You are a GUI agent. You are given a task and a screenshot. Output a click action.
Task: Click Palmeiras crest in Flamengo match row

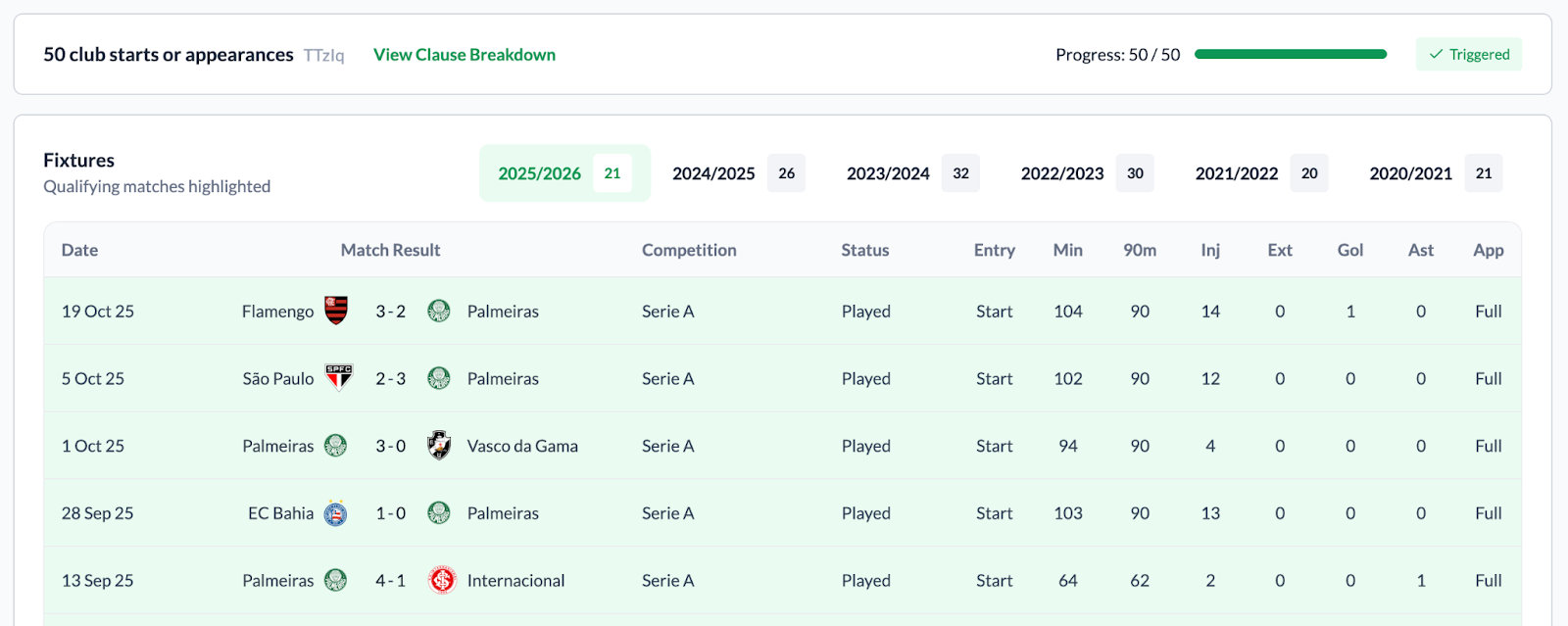(439, 311)
